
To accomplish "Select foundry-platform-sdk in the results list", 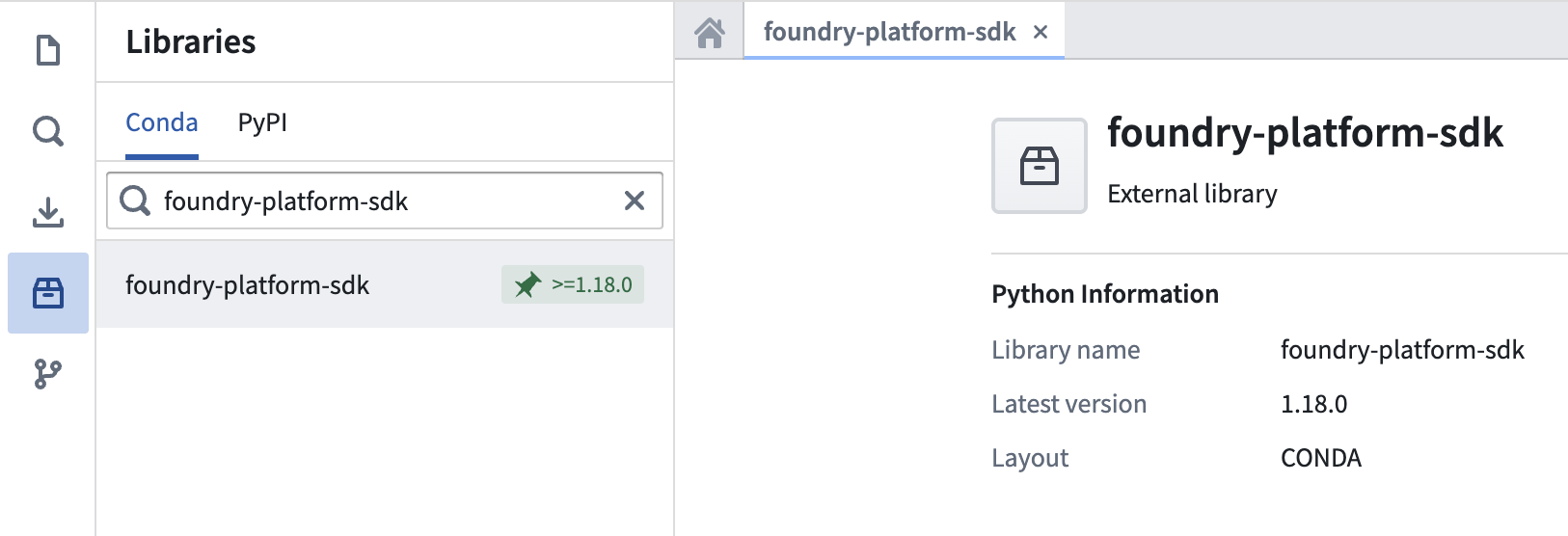I will 248,285.
